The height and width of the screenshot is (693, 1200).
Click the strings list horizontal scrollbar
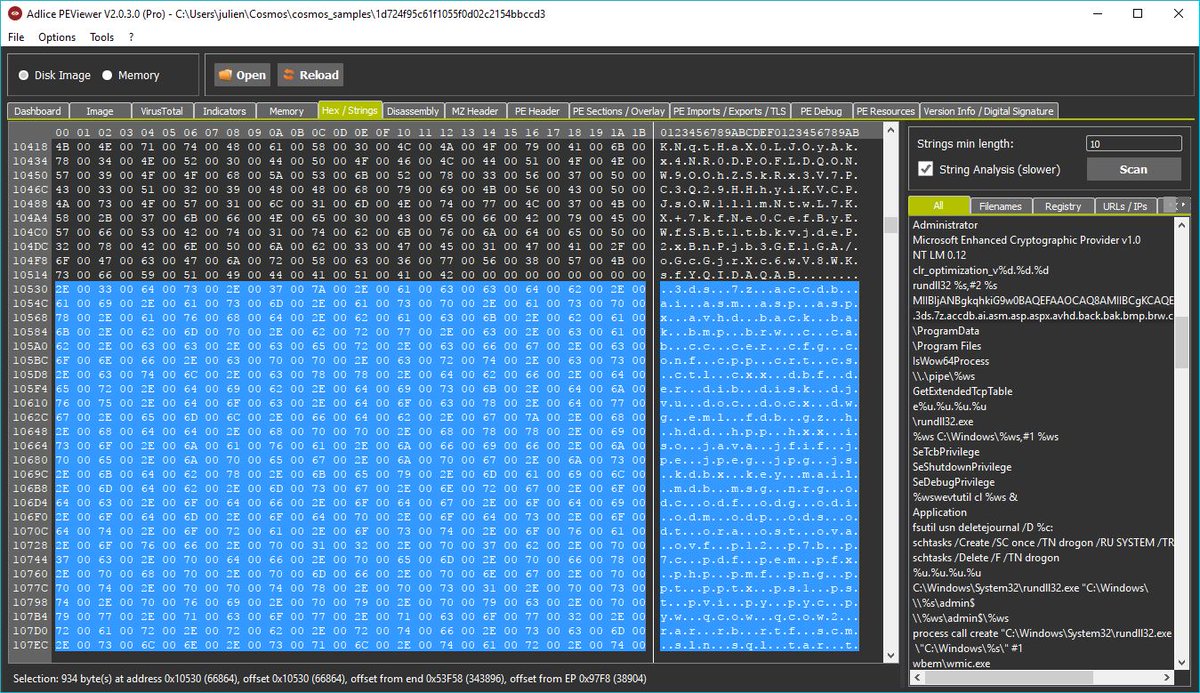coord(1041,678)
